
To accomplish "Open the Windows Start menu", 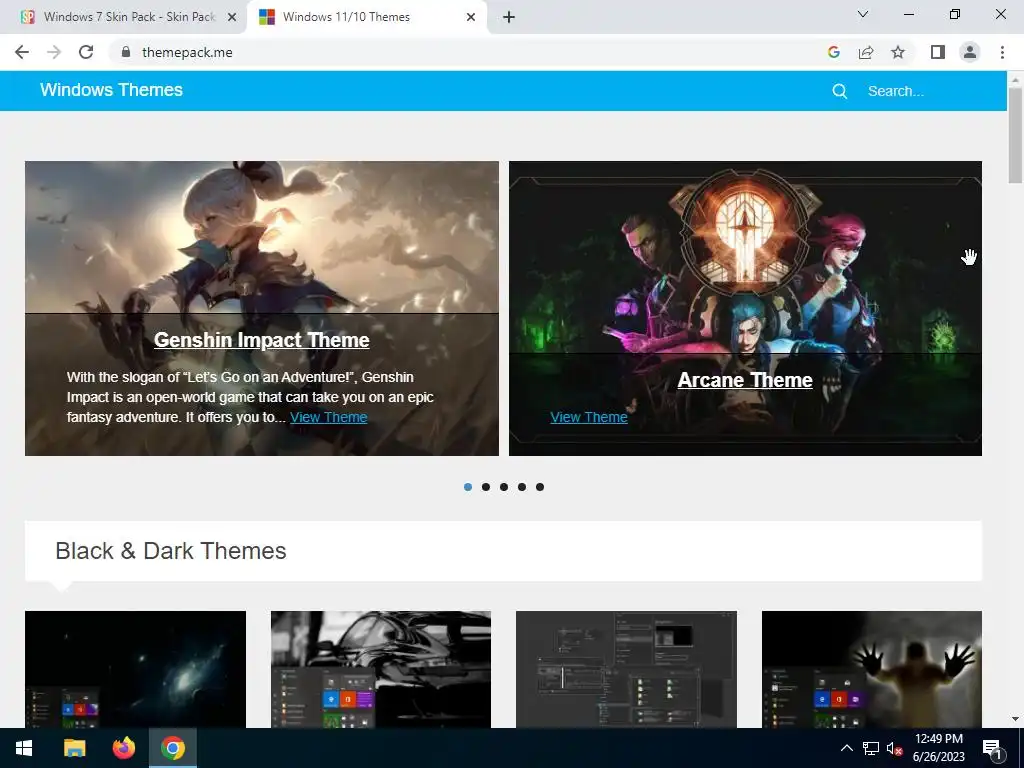I will [x=24, y=748].
